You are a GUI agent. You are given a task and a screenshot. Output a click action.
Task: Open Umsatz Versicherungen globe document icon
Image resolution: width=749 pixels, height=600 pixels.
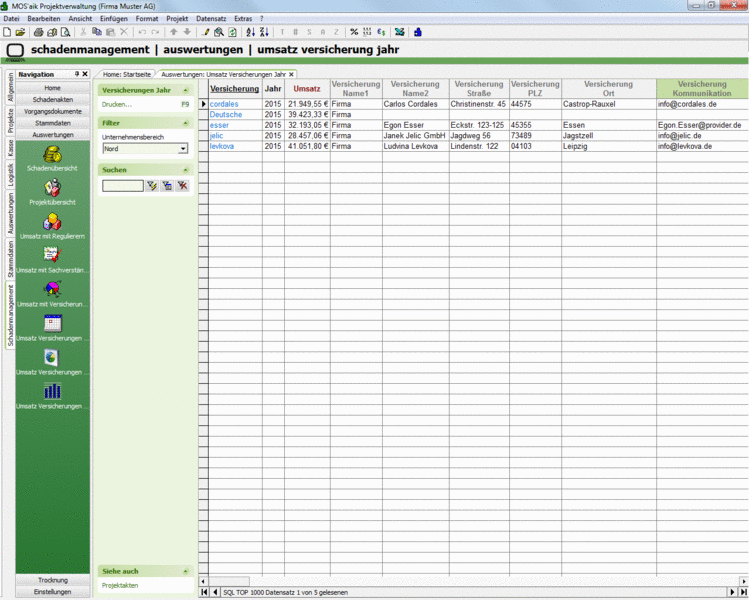51,357
